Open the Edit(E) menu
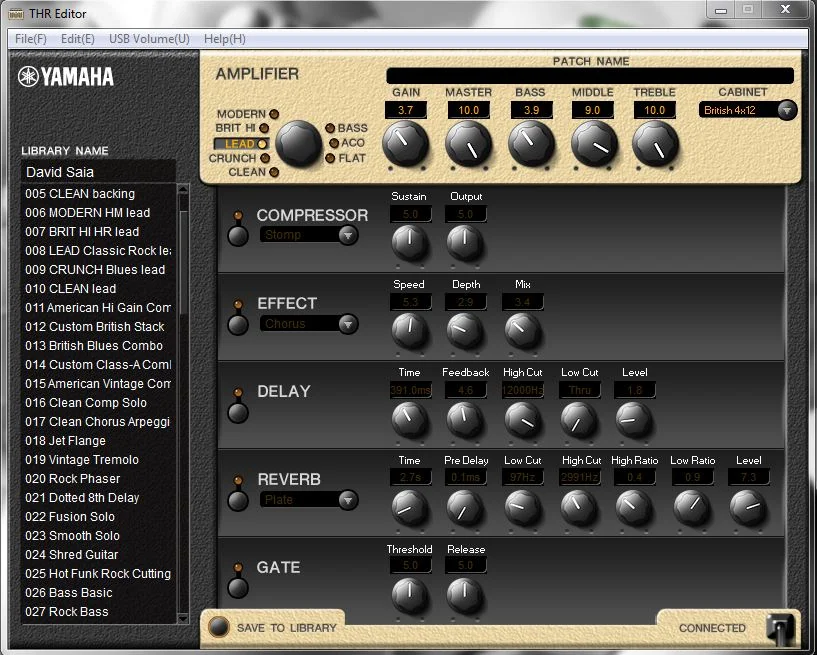817x655 pixels. click(78, 39)
